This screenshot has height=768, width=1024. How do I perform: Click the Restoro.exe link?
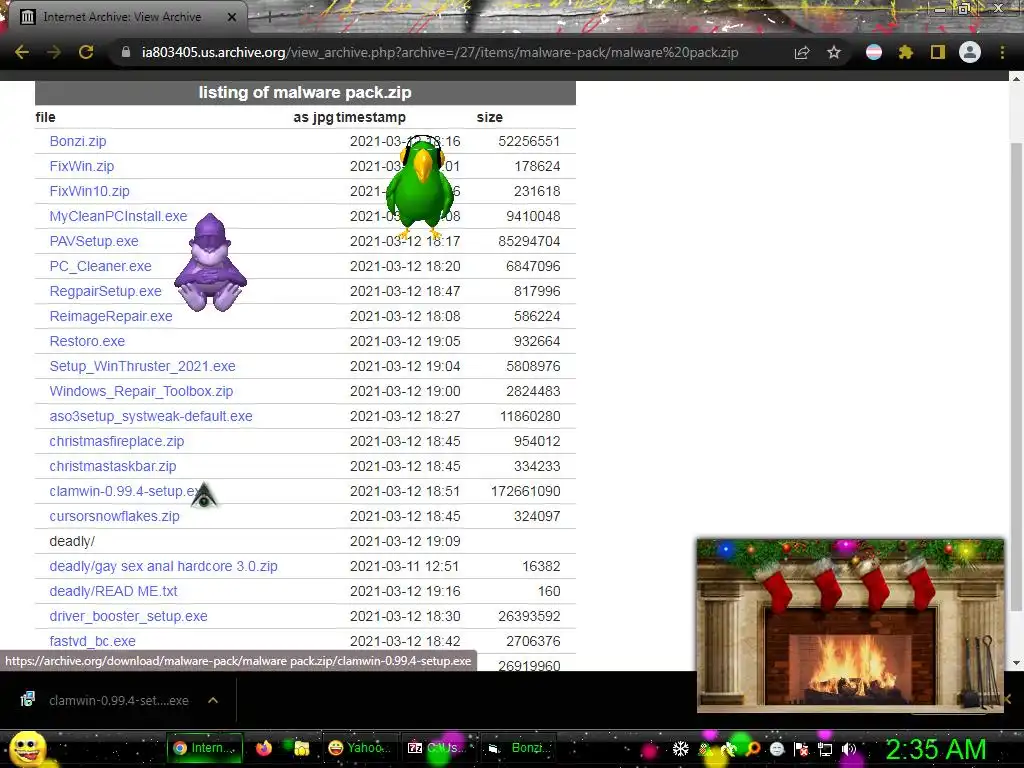tap(87, 341)
